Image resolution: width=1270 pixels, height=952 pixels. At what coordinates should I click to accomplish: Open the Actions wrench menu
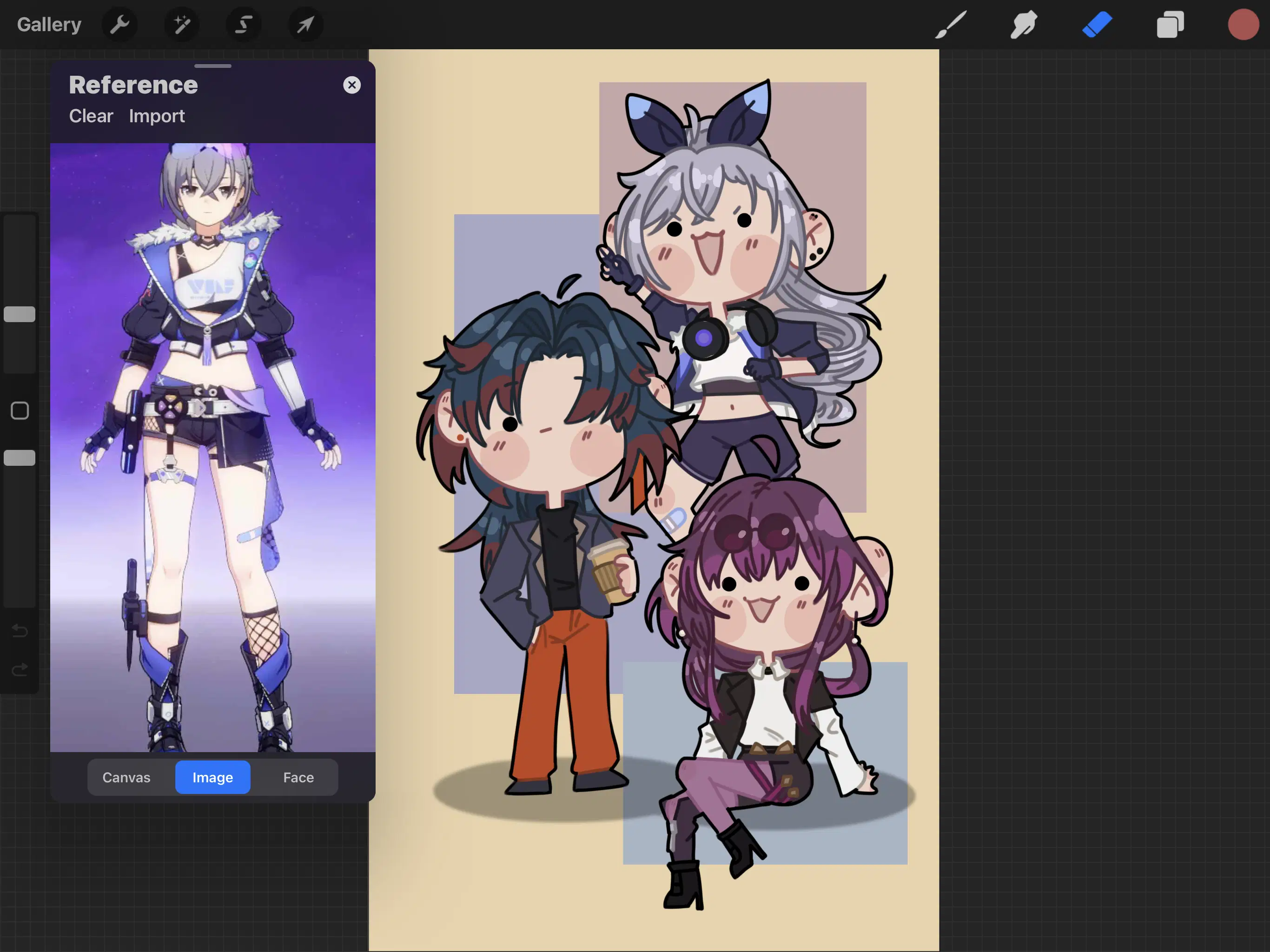pos(119,24)
